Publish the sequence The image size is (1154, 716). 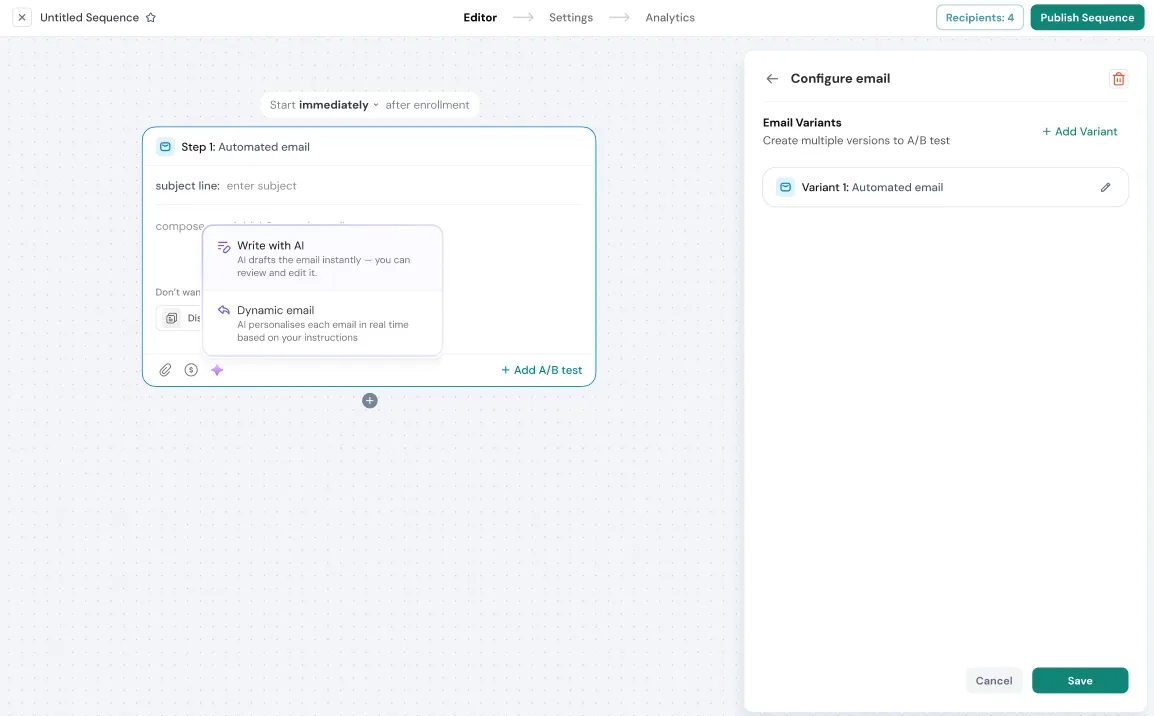click(x=1087, y=17)
